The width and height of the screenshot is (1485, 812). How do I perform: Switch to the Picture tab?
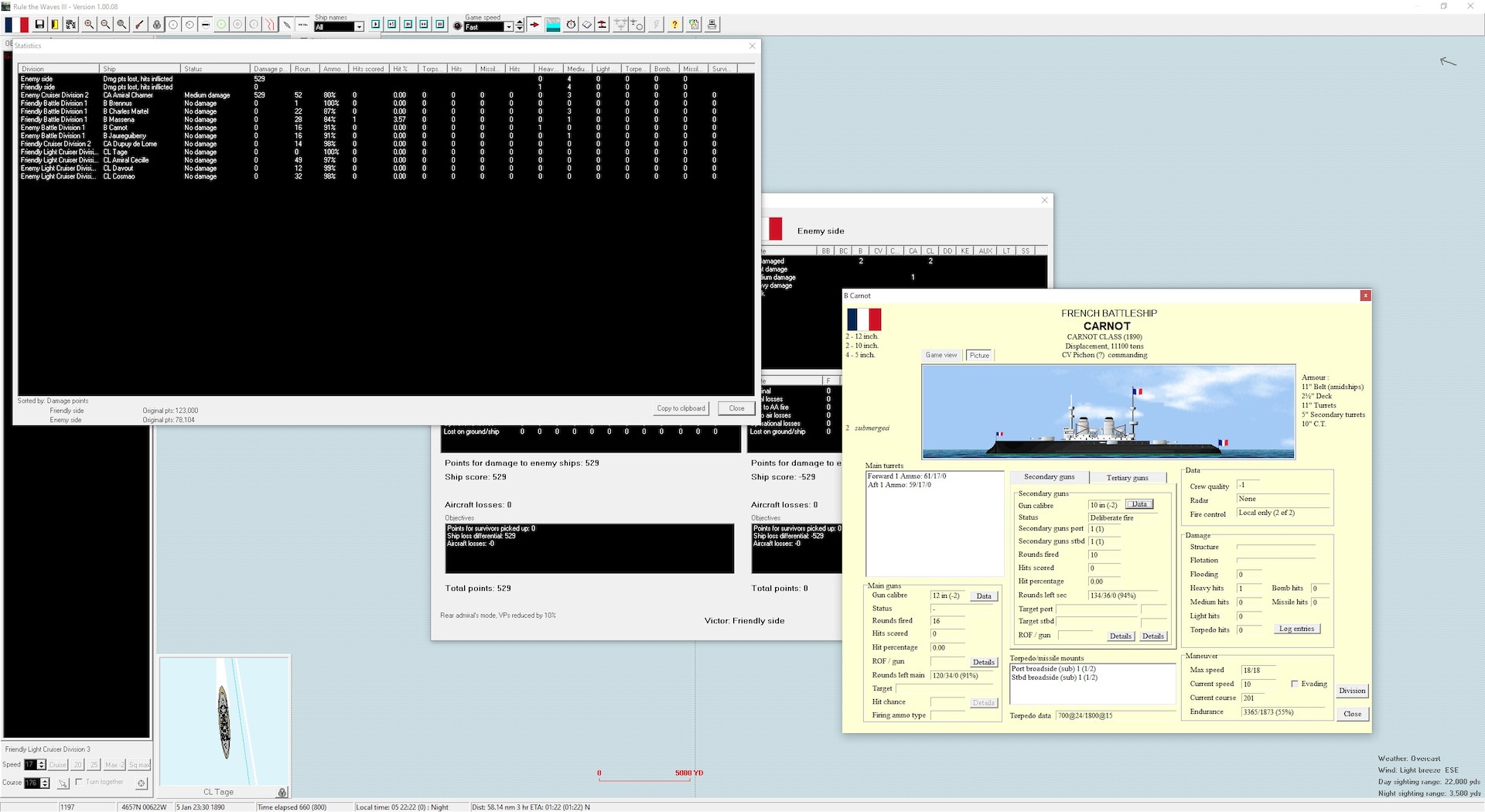tap(979, 355)
